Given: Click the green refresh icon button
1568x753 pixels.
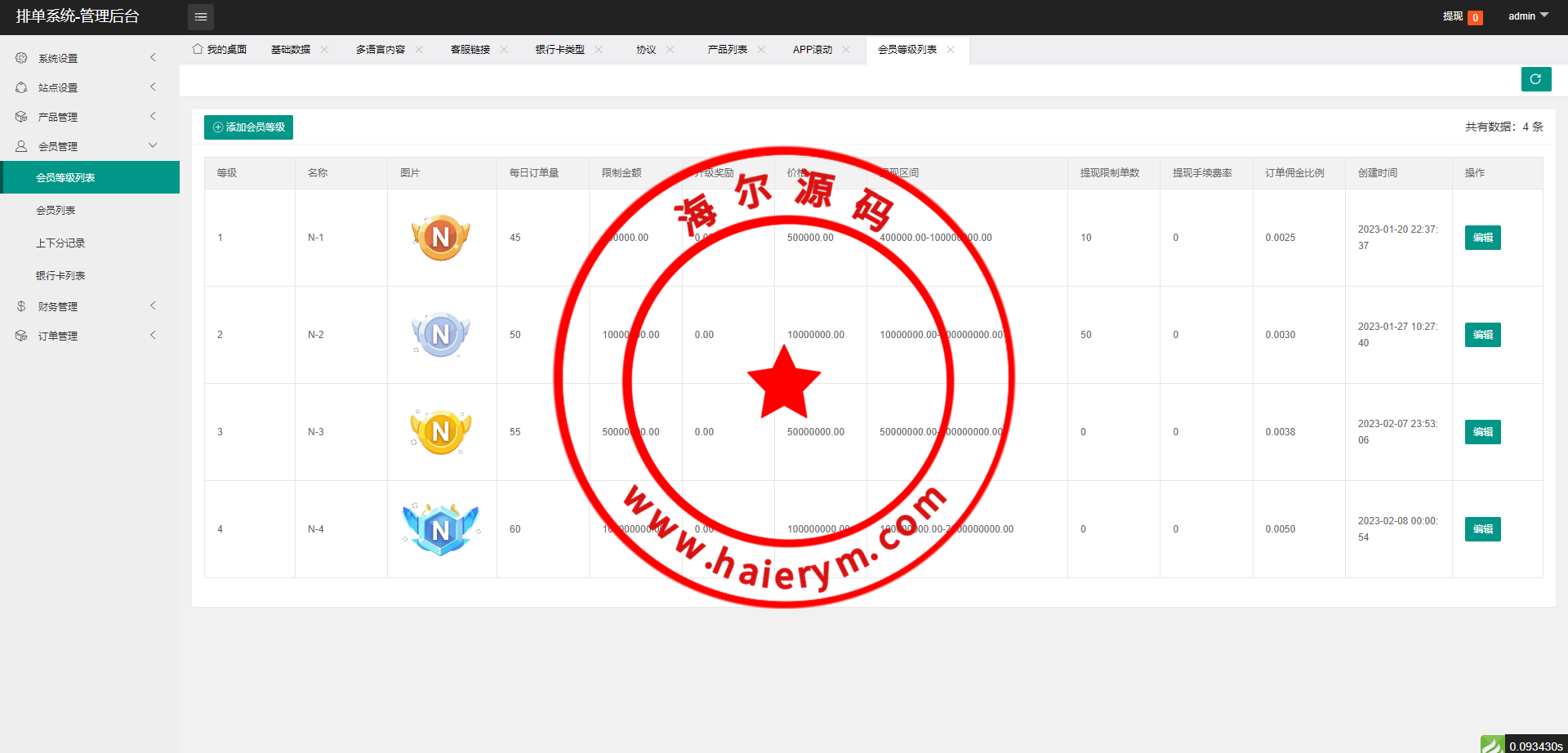Looking at the screenshot, I should pyautogui.click(x=1535, y=79).
